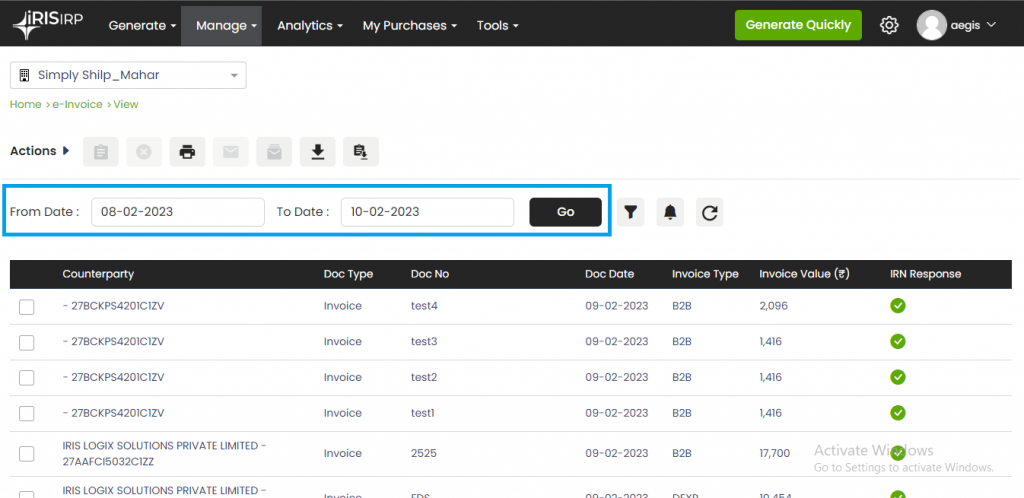Tick the checkbox for invoice test4
The width and height of the screenshot is (1024, 498).
(27, 306)
